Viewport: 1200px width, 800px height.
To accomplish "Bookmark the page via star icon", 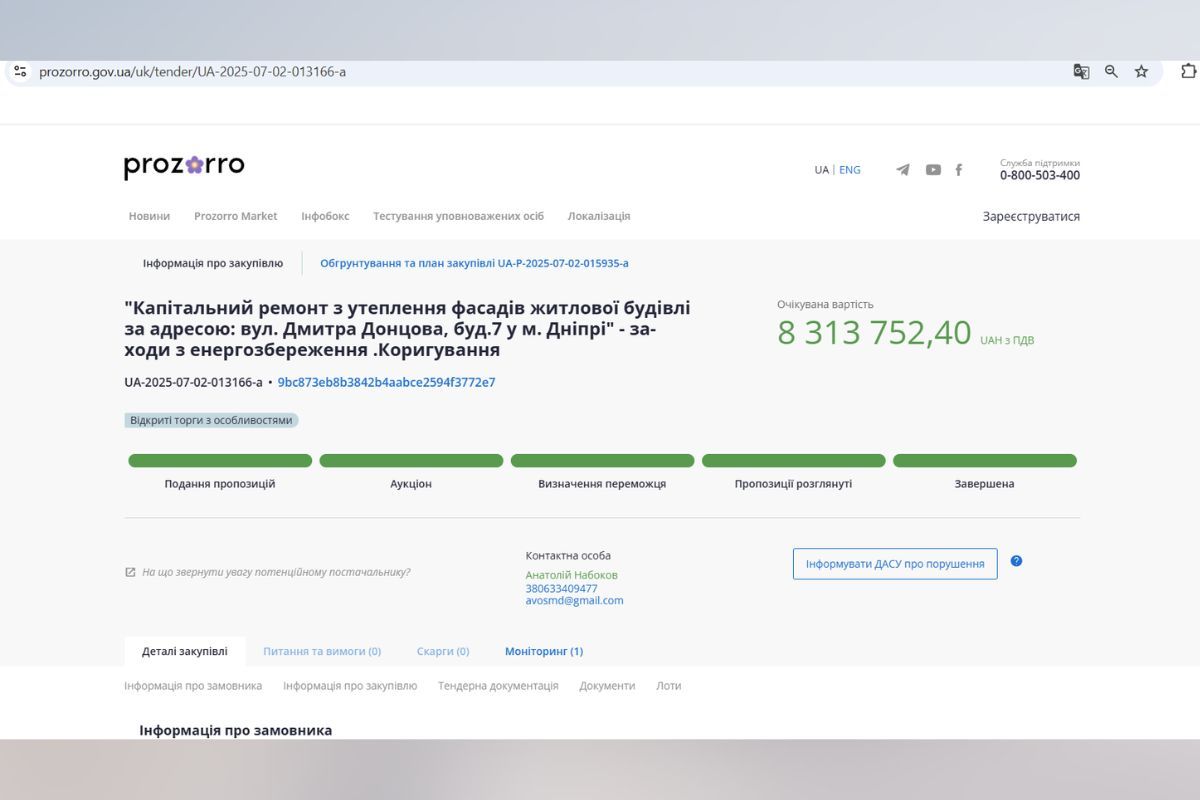I will click(x=1140, y=72).
